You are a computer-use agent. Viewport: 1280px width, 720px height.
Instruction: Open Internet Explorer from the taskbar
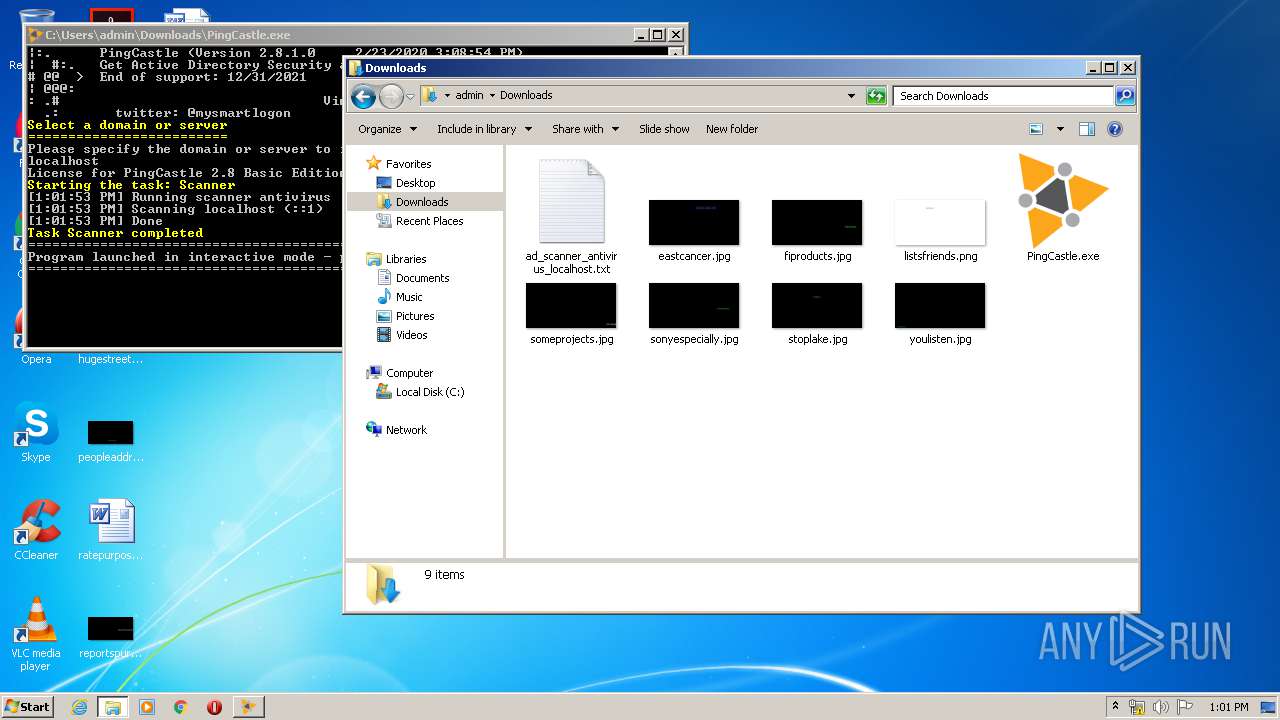[x=80, y=707]
